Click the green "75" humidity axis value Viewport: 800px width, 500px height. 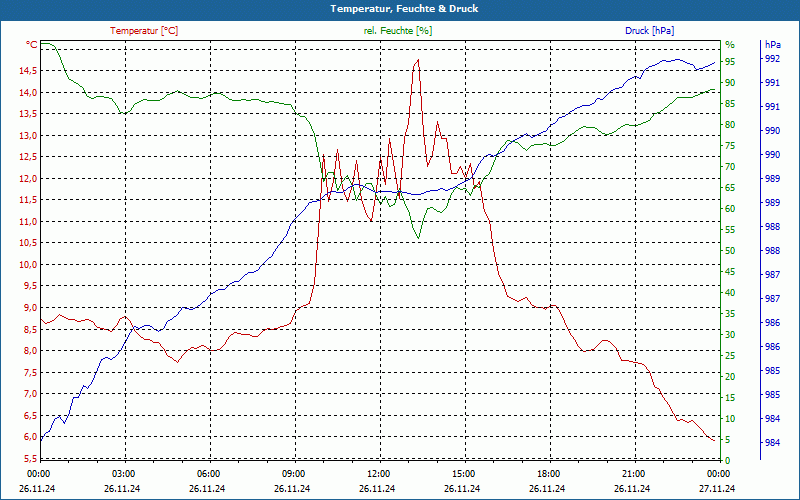730,146
